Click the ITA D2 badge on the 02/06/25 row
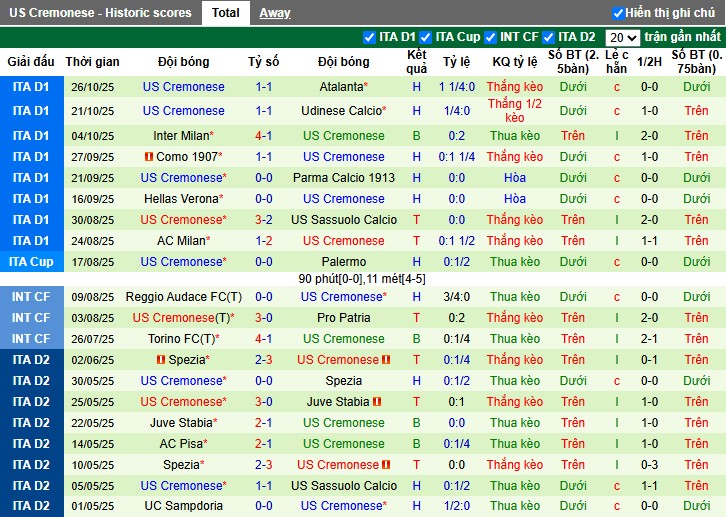 click(x=31, y=360)
